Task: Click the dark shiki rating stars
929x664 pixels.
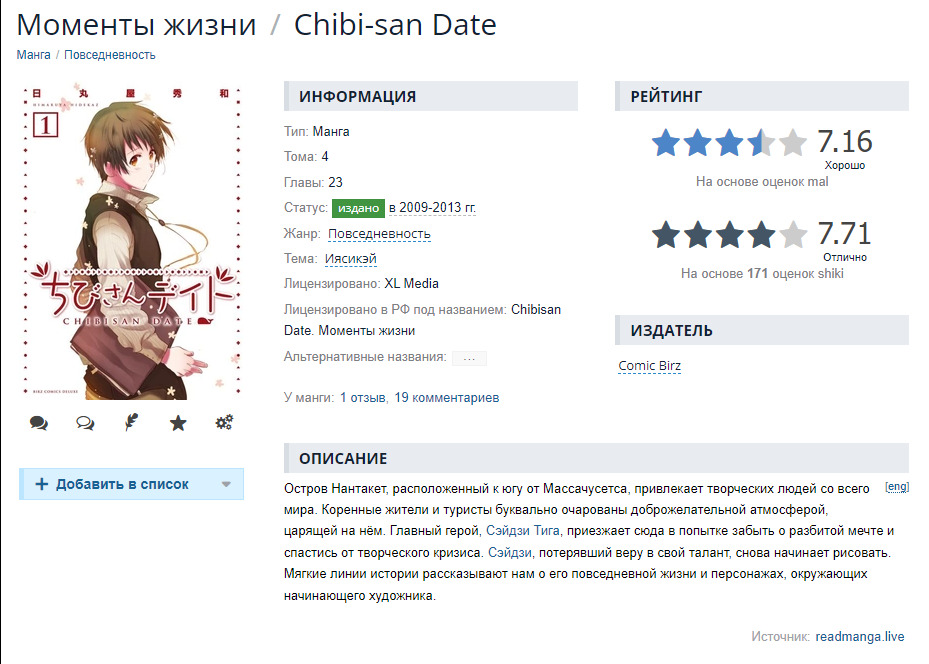Action: pos(729,235)
